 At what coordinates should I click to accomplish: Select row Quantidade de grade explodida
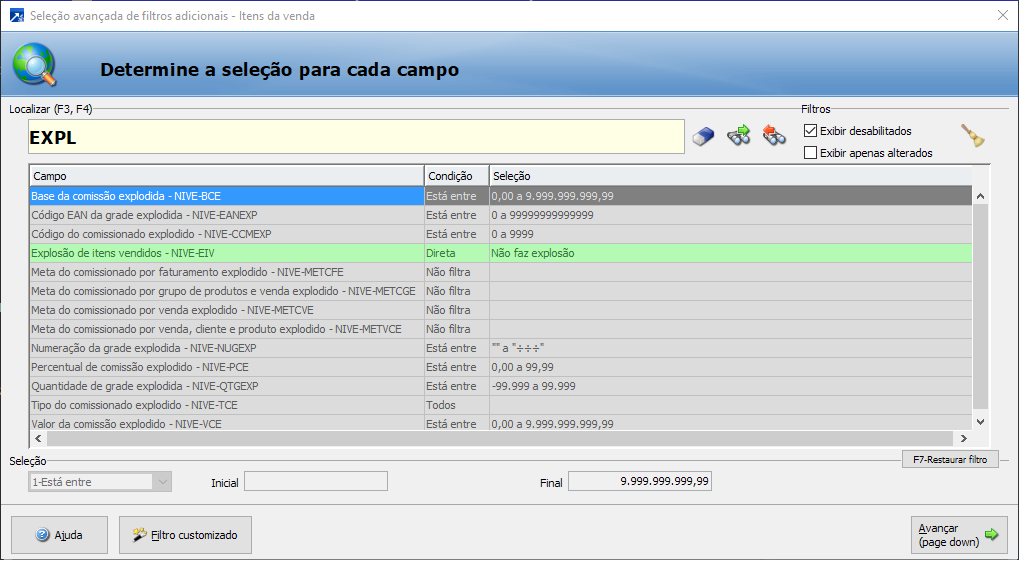(x=501, y=386)
